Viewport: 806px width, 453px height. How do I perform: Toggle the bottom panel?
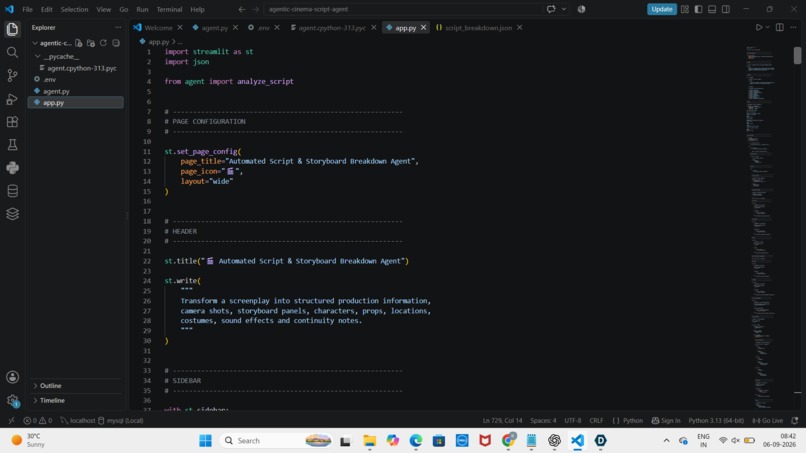[x=712, y=9]
